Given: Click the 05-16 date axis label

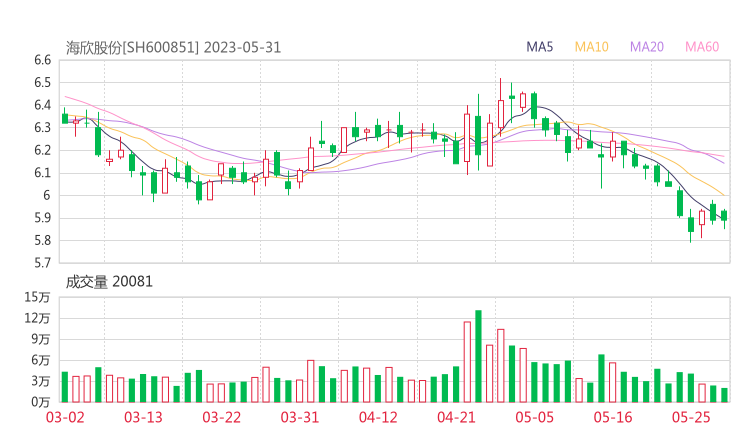Looking at the screenshot, I should pyautogui.click(x=613, y=417).
